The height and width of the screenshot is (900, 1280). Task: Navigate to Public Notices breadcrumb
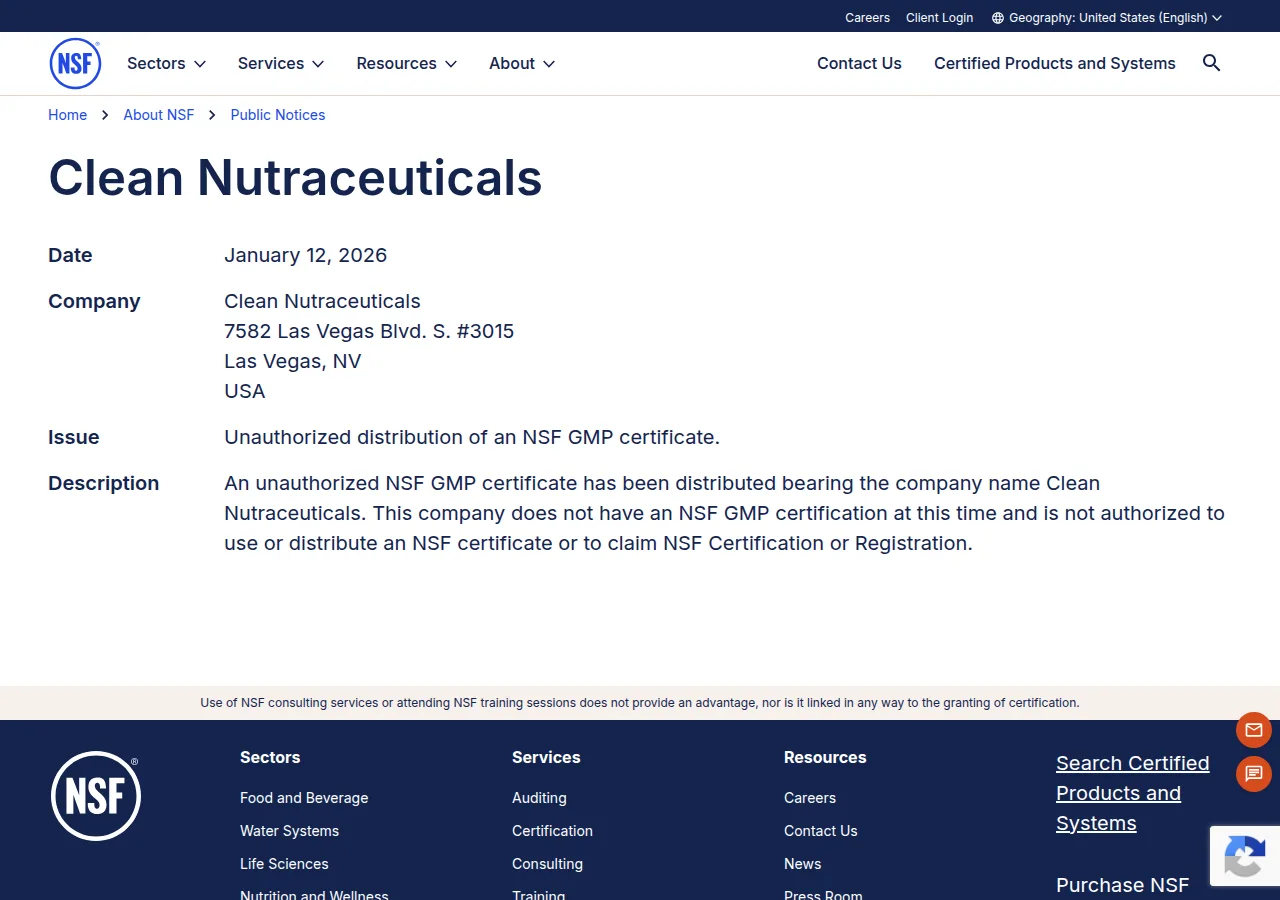(278, 115)
